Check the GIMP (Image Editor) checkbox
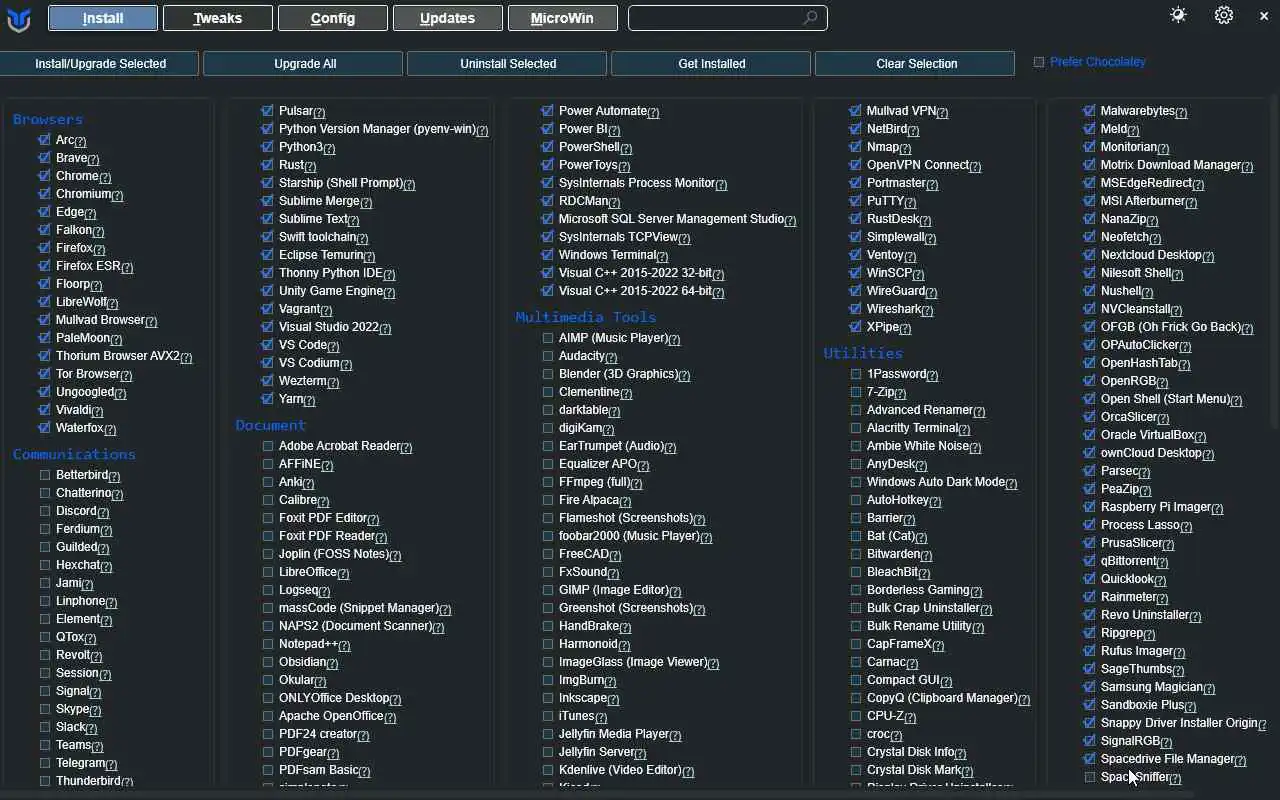This screenshot has width=1280, height=800. click(x=548, y=590)
